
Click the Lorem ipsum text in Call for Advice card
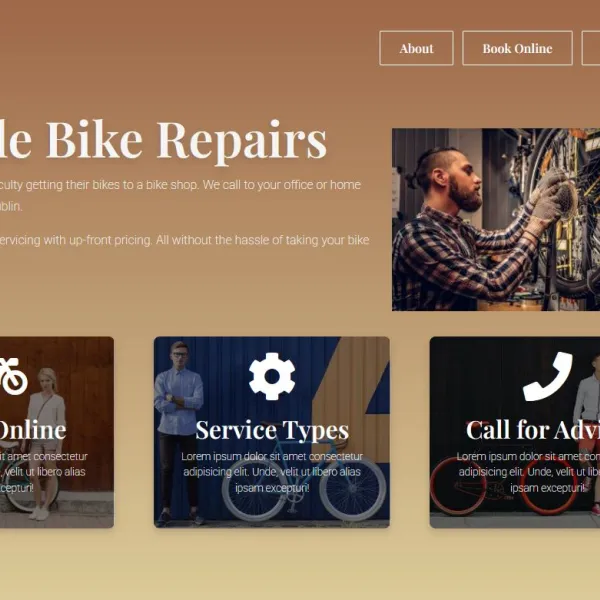pyautogui.click(x=528, y=472)
